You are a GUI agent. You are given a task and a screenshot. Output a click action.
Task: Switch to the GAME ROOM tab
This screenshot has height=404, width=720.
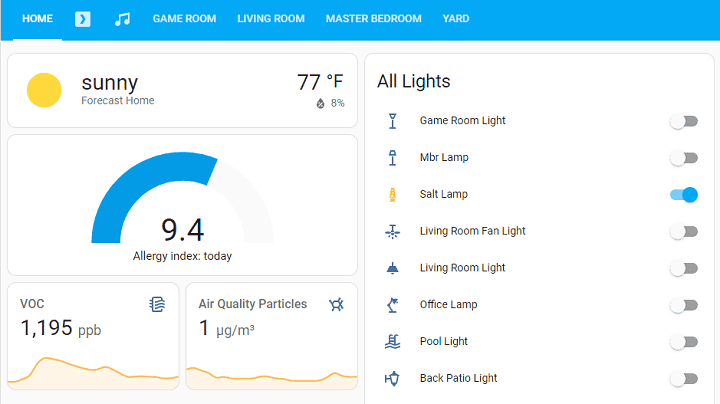[x=184, y=19]
